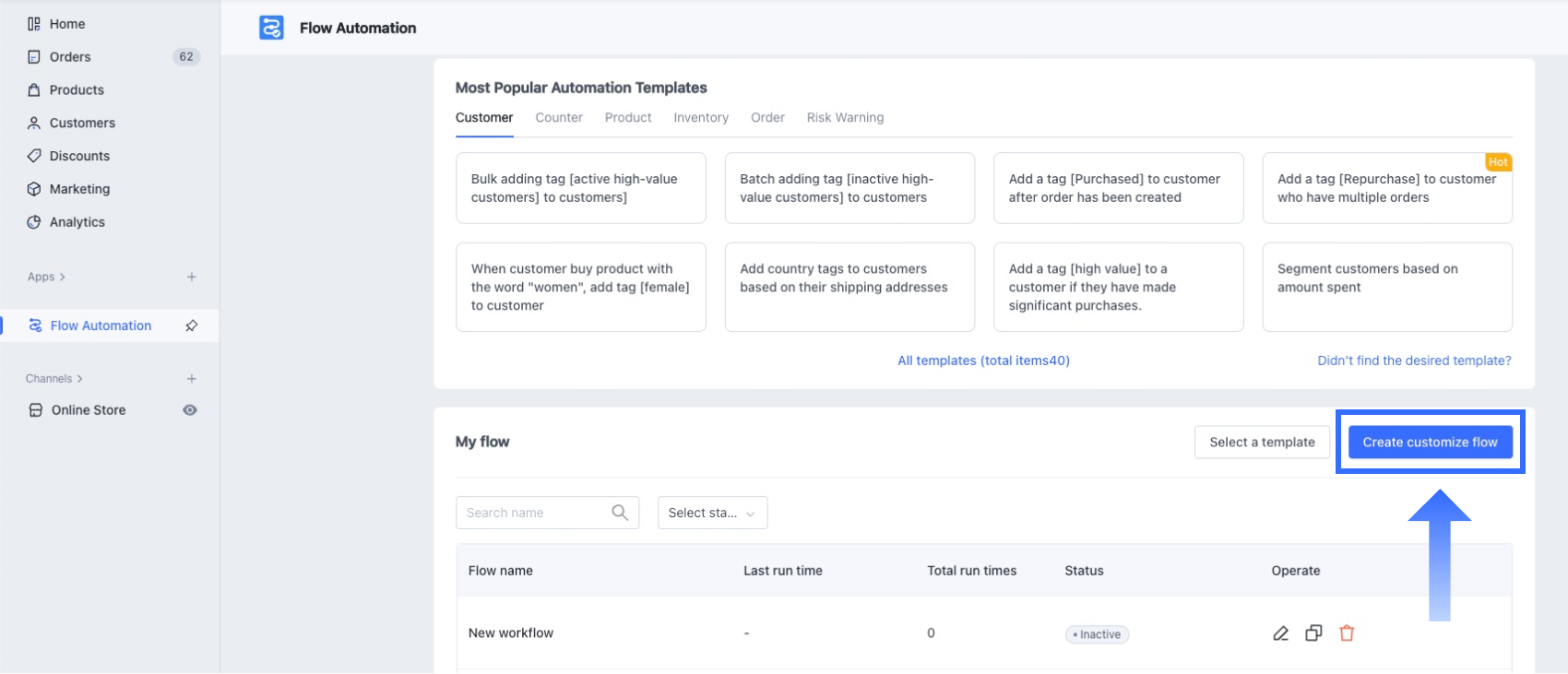Add a channel with Channels plus icon
This screenshot has height=674, width=1568.
click(x=192, y=379)
